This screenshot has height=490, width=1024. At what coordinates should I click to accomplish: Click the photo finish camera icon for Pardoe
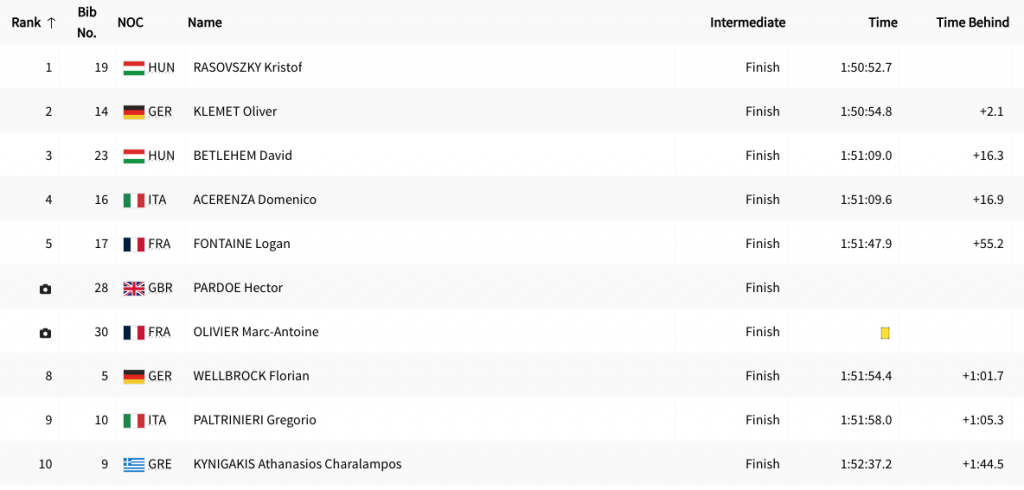45,289
